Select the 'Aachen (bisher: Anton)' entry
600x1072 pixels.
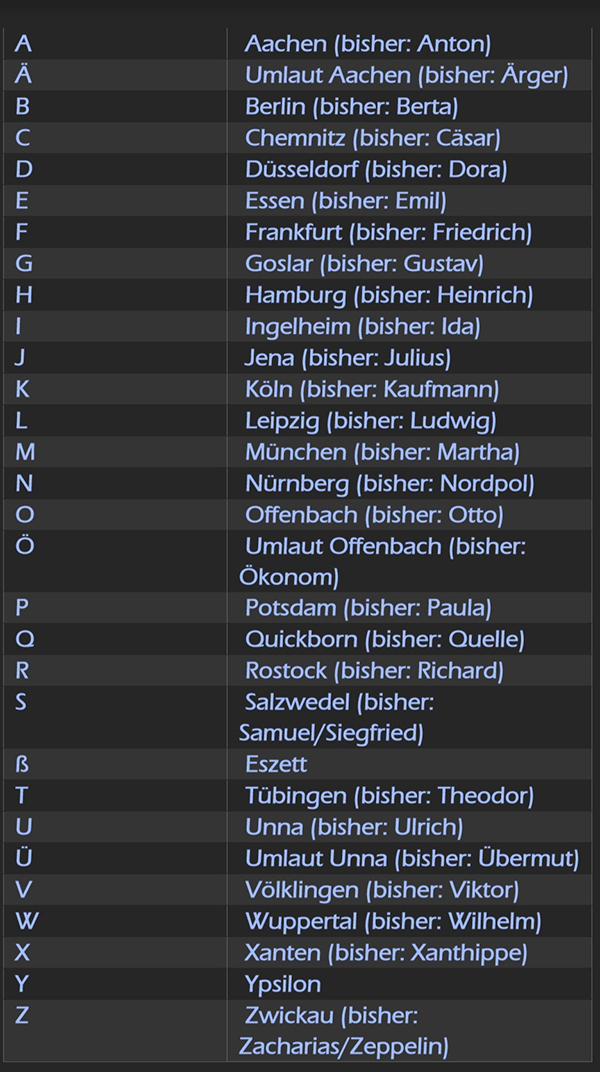tap(368, 44)
